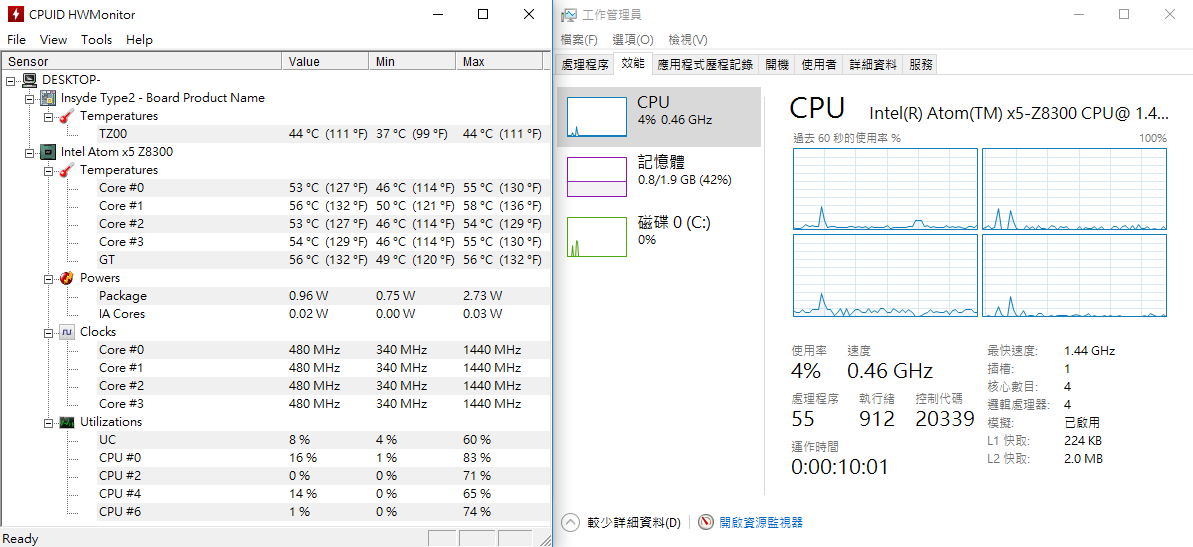This screenshot has width=1193, height=547.
Task: Open Task Manager 檔案(F) menu
Action: click(x=579, y=40)
